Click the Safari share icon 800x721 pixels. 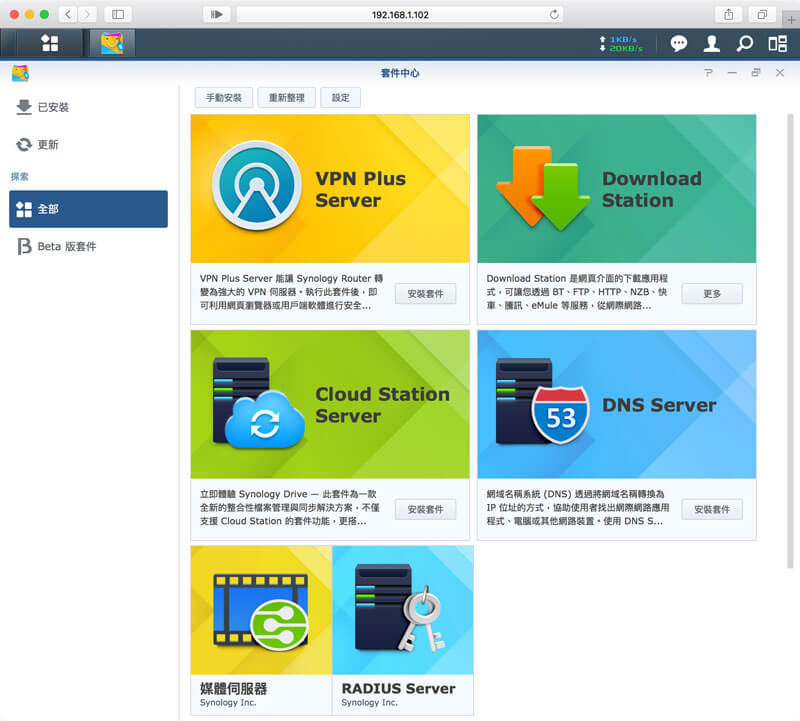coord(729,14)
